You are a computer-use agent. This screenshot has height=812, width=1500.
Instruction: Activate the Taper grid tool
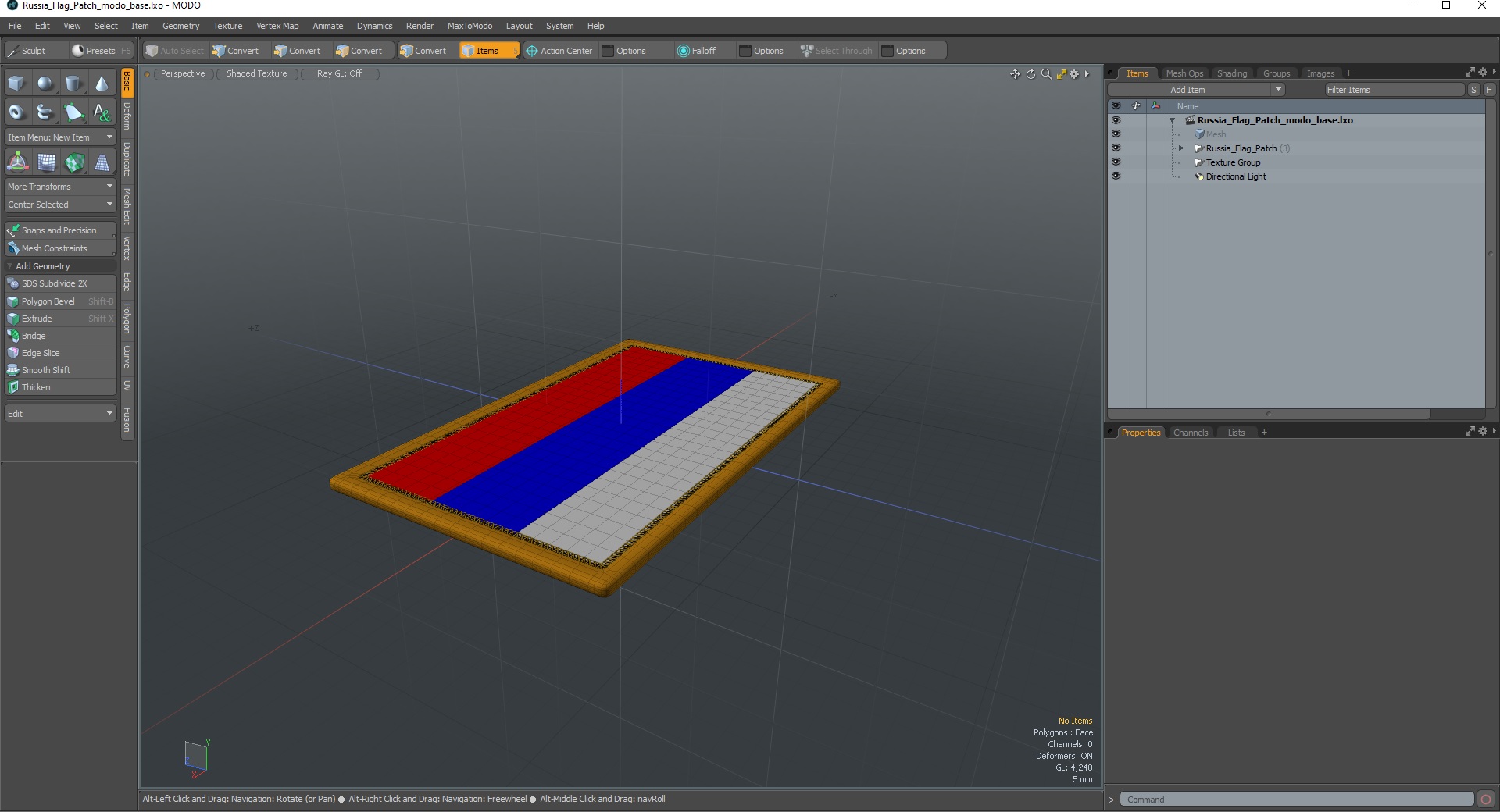[102, 162]
